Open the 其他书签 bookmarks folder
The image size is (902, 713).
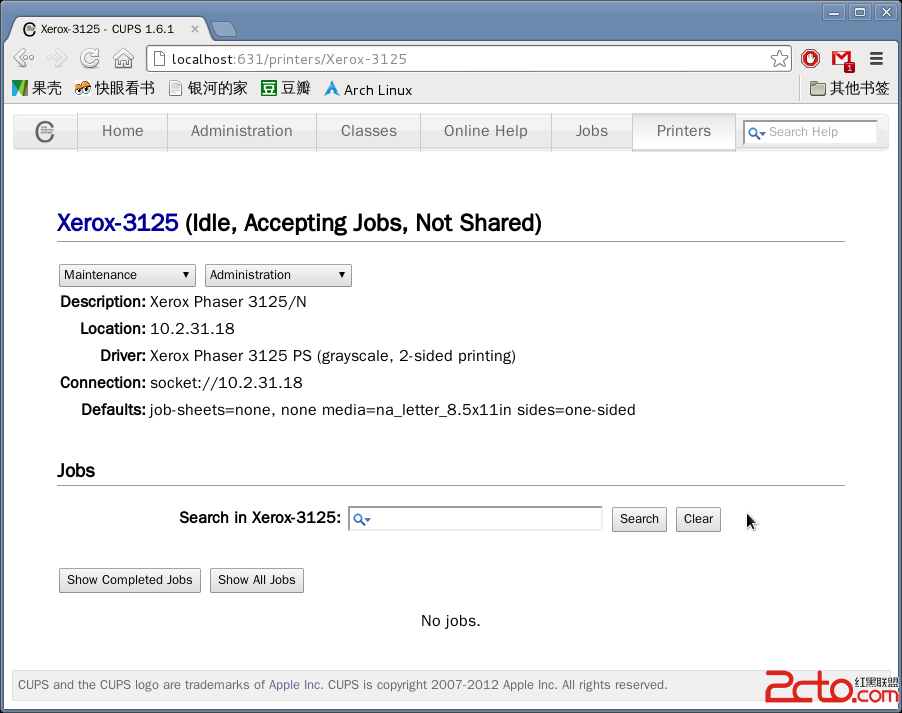pos(849,88)
